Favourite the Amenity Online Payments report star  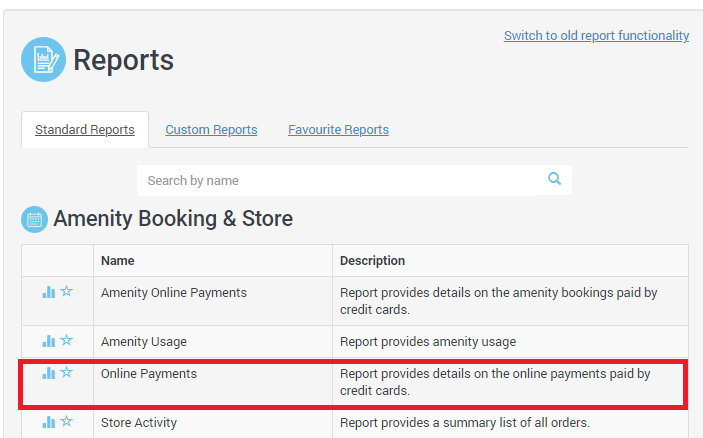(66, 291)
